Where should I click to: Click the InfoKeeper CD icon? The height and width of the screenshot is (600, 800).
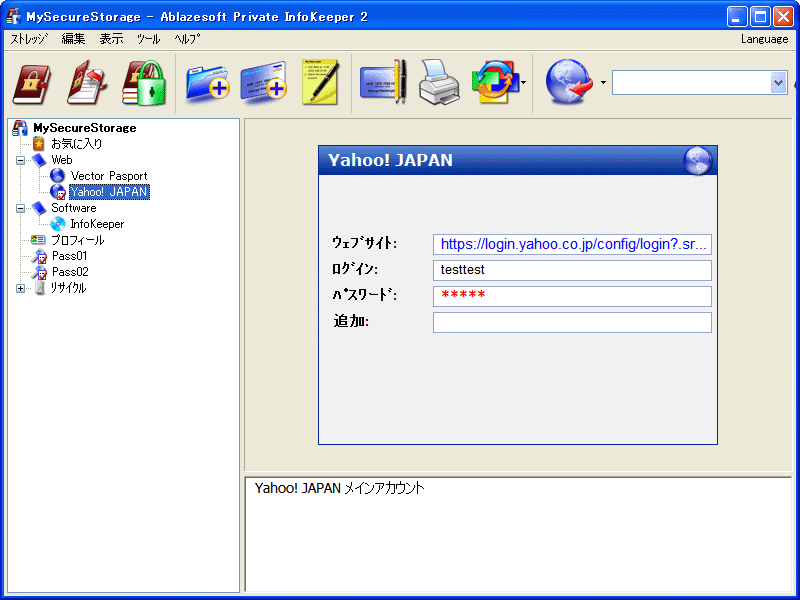pos(58,224)
